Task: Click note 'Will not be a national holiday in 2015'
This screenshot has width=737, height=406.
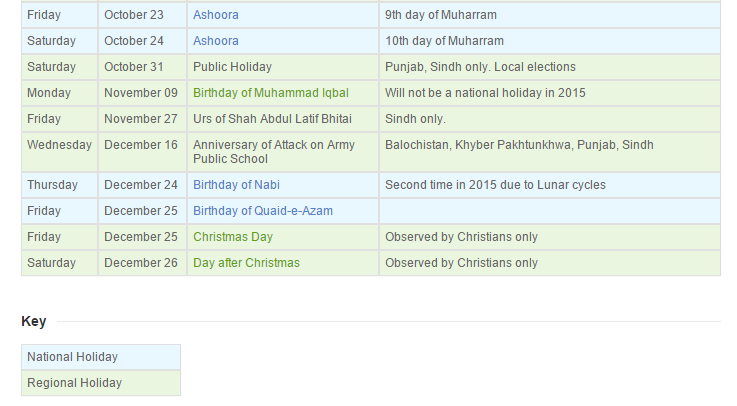Action: 485,93
